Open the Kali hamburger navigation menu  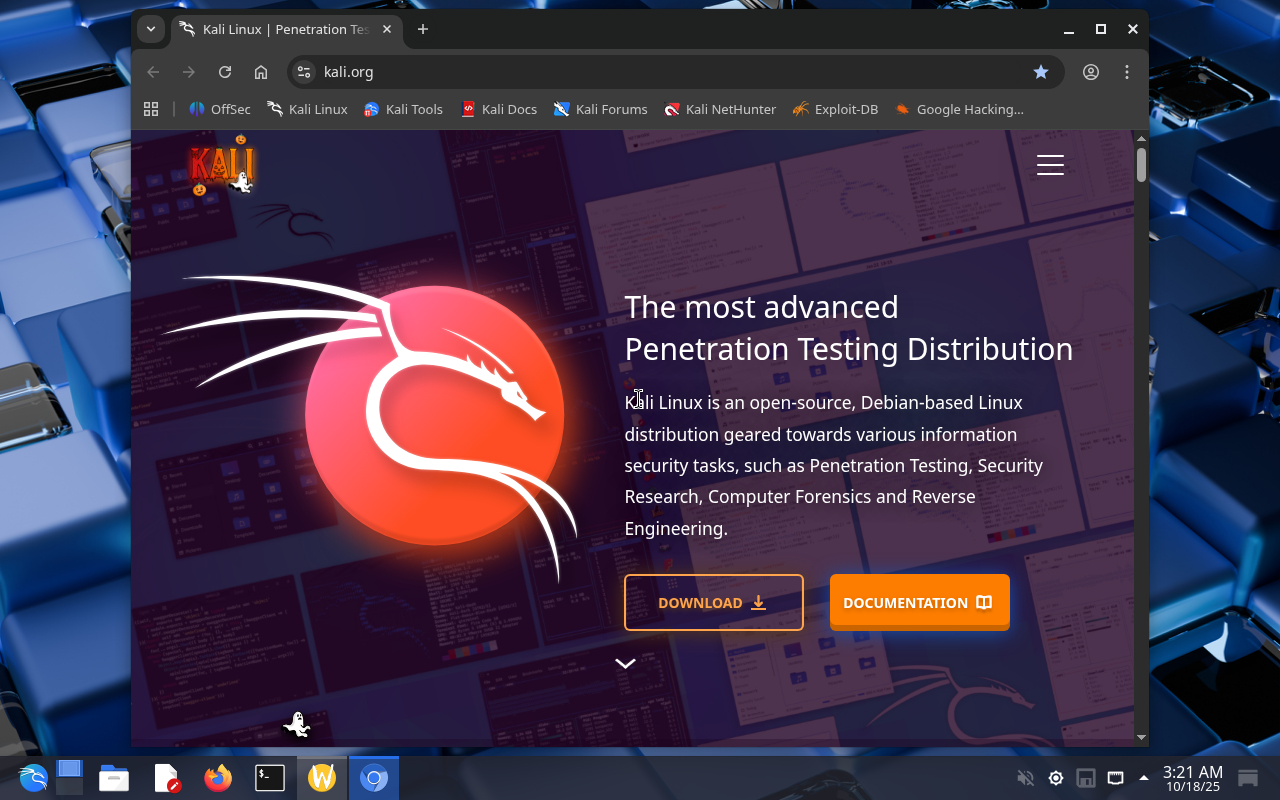1050,165
